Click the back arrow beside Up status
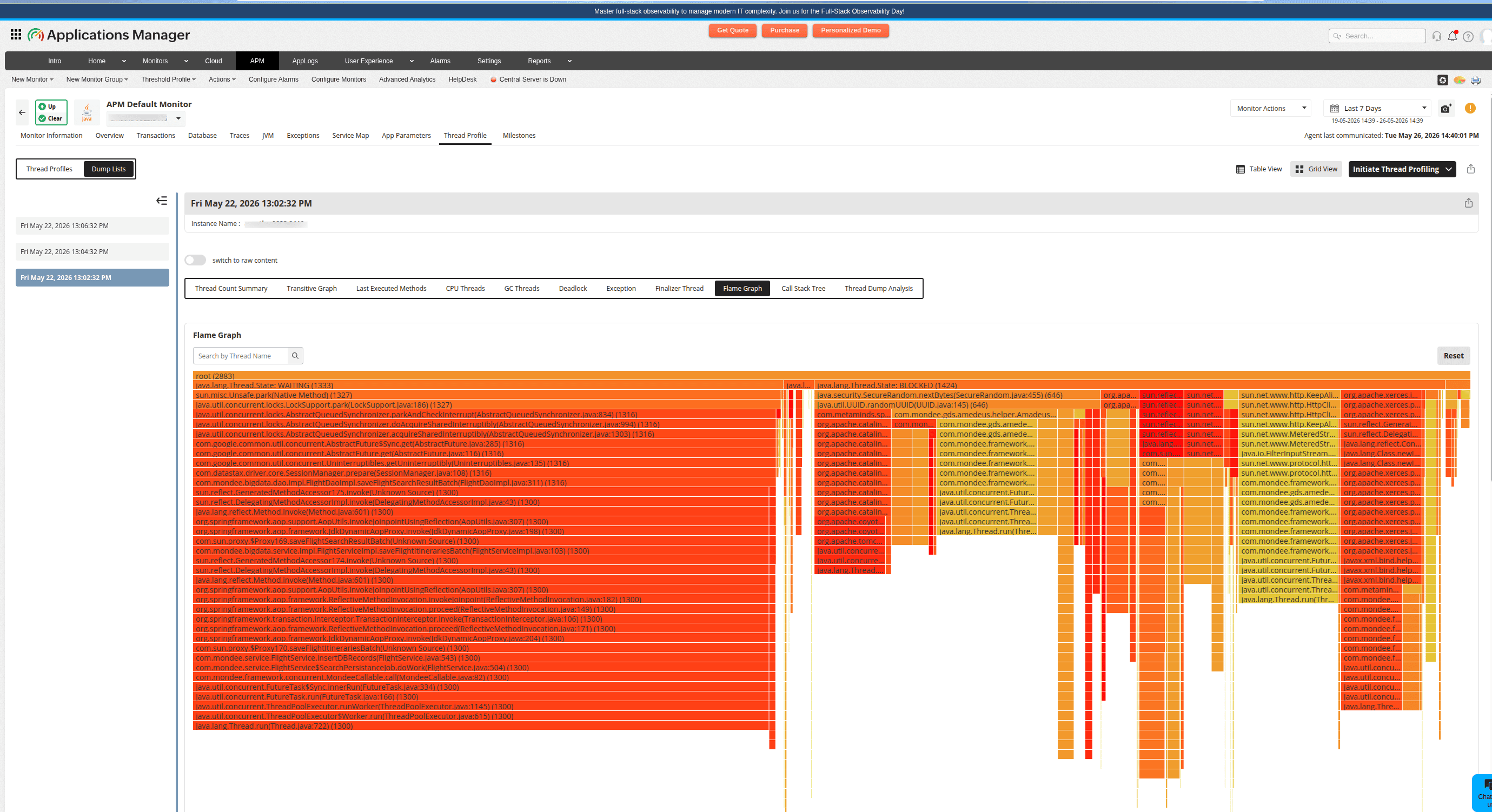This screenshot has height=812, width=1492. tap(22, 112)
